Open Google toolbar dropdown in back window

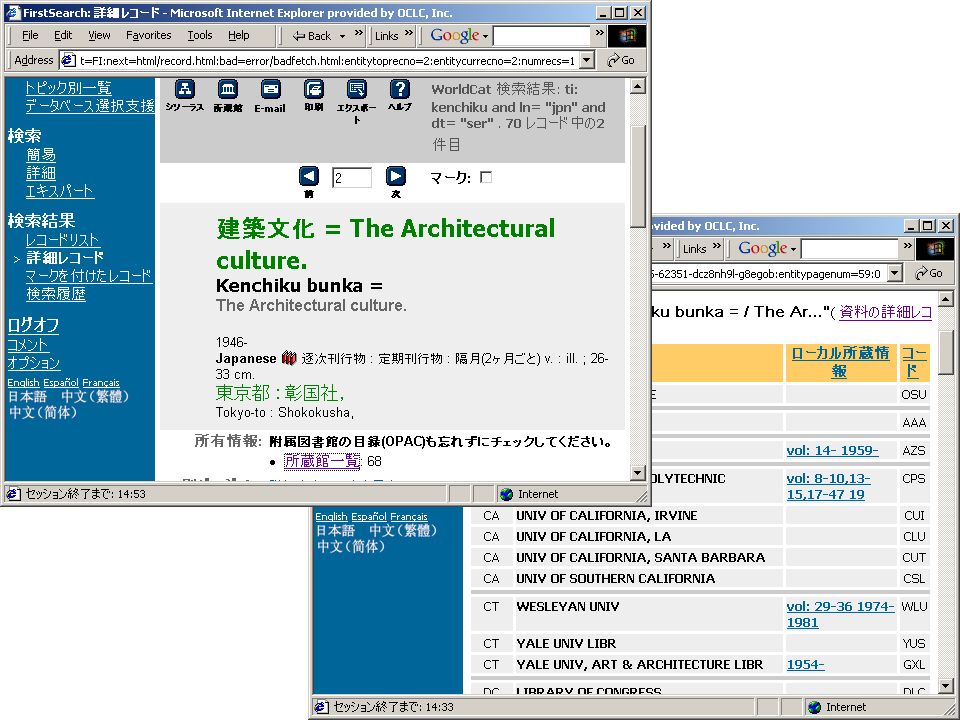coord(793,249)
